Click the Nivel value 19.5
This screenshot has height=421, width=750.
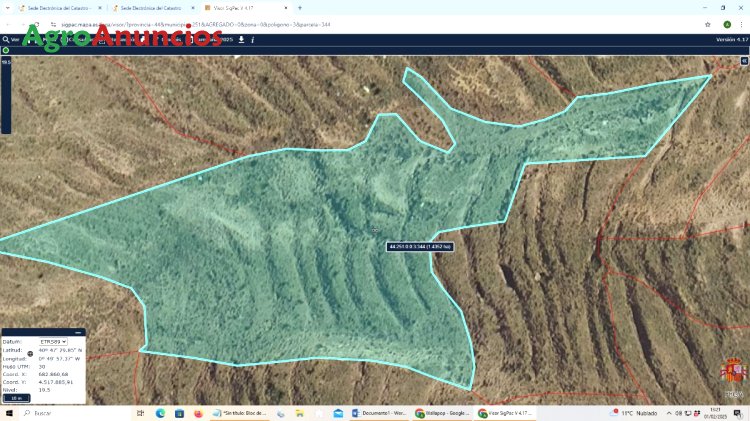click(44, 390)
